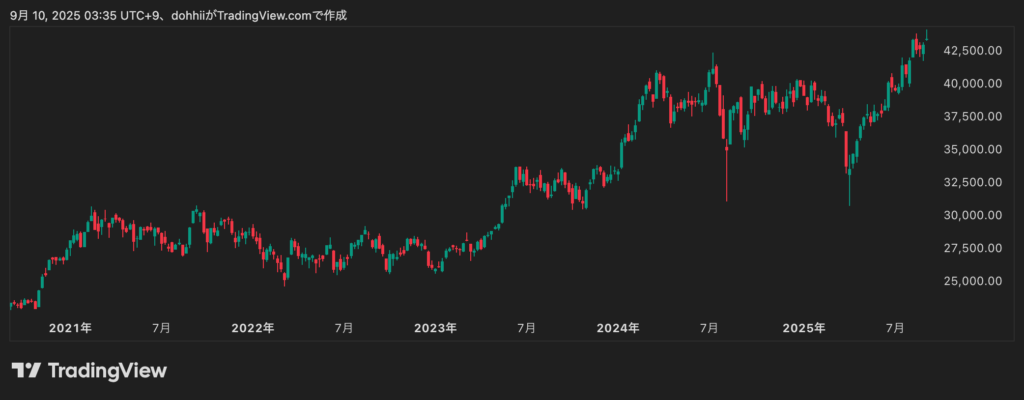Click the latest candle at the chart's right edge
This screenshot has width=1024, height=400.
(x=926, y=34)
